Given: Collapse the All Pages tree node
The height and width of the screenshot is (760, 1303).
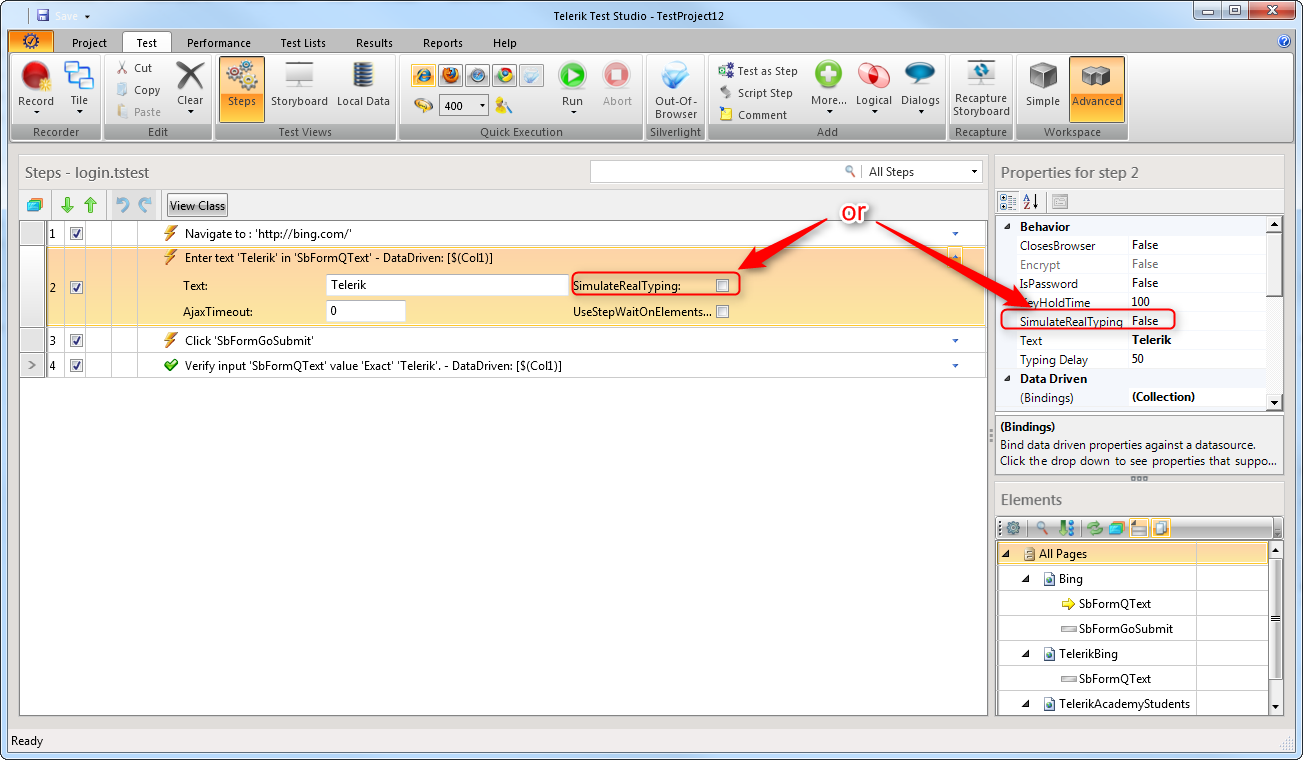Looking at the screenshot, I should point(1006,554).
